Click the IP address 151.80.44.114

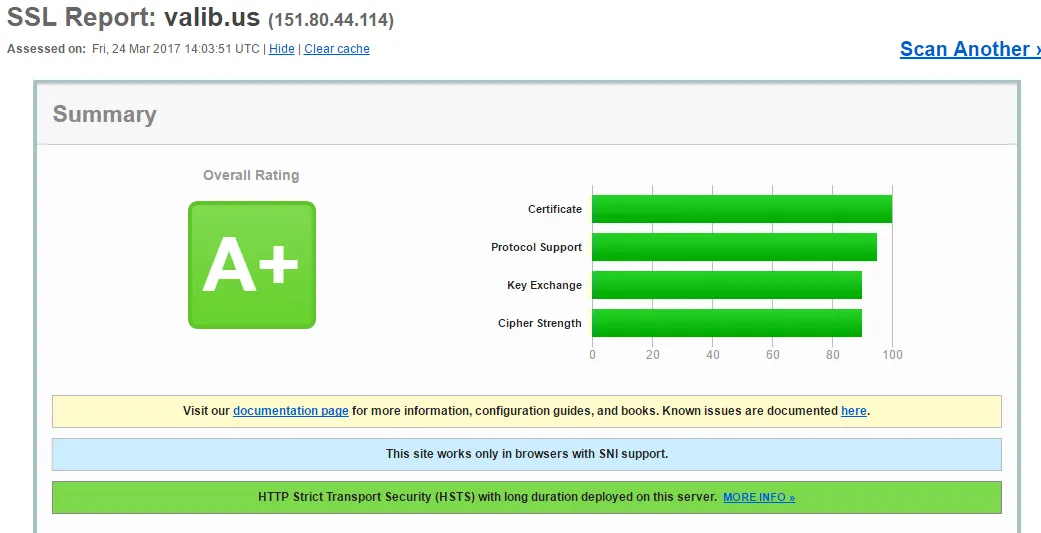(331, 21)
